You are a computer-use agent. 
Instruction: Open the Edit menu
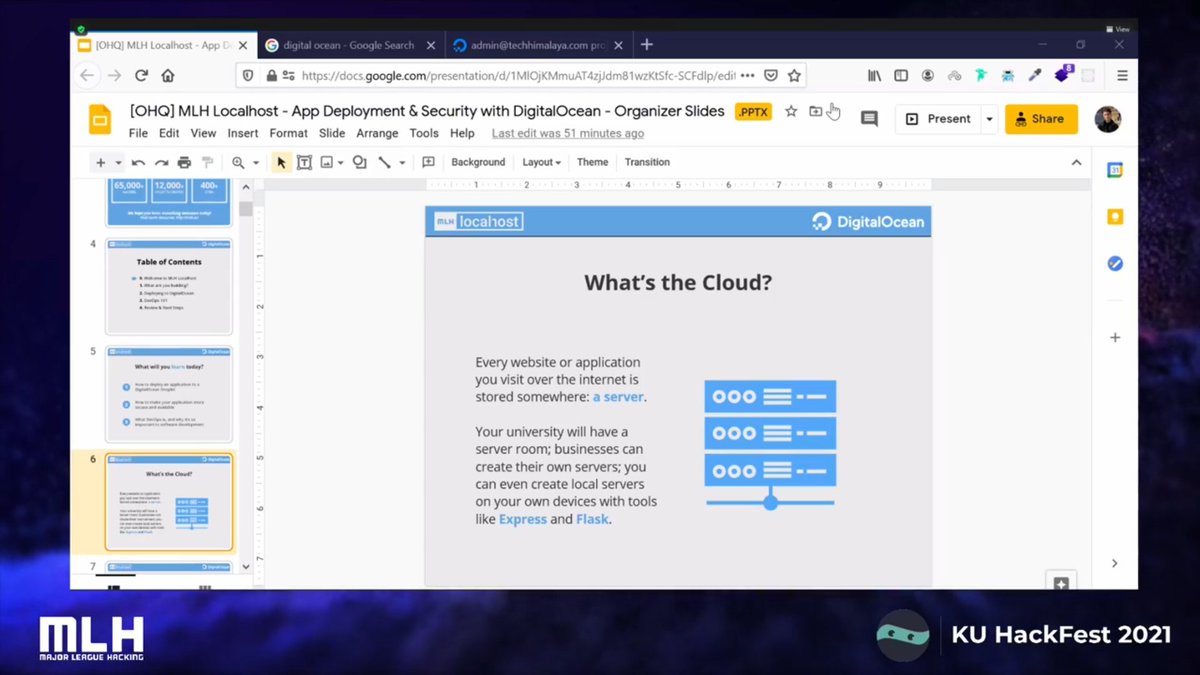169,133
